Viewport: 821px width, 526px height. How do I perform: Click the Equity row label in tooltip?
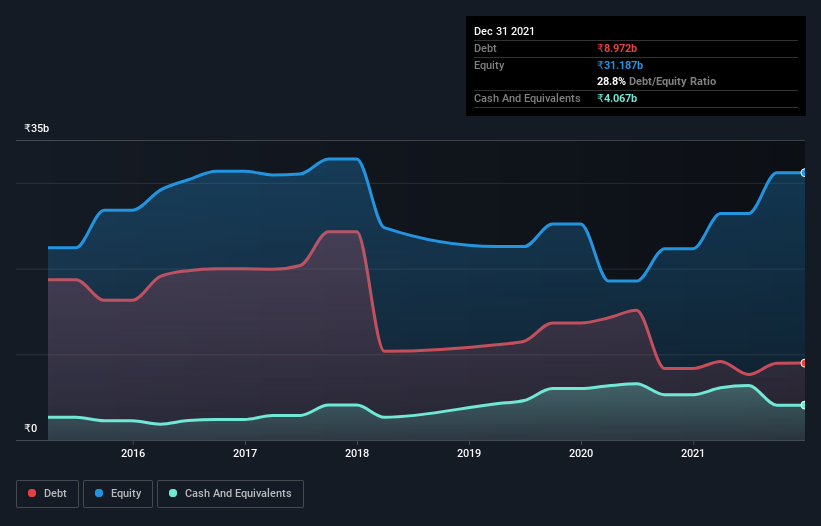489,65
